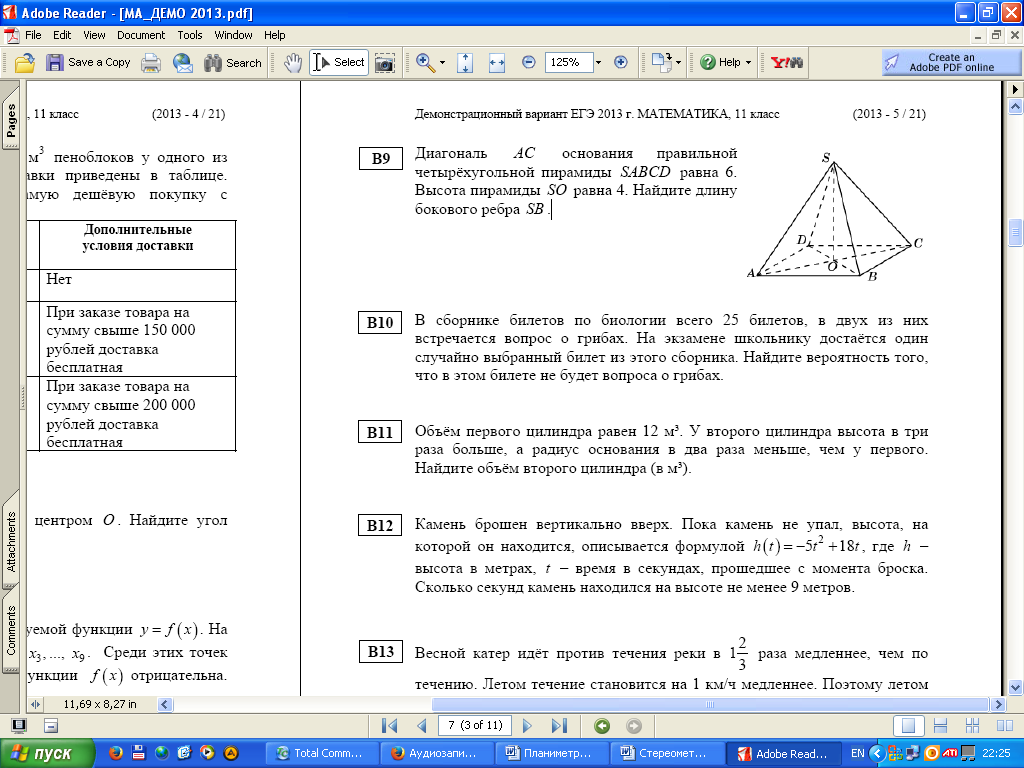The height and width of the screenshot is (768, 1024).
Task: Open the Attachments side panel tab
Action: pos(10,541)
